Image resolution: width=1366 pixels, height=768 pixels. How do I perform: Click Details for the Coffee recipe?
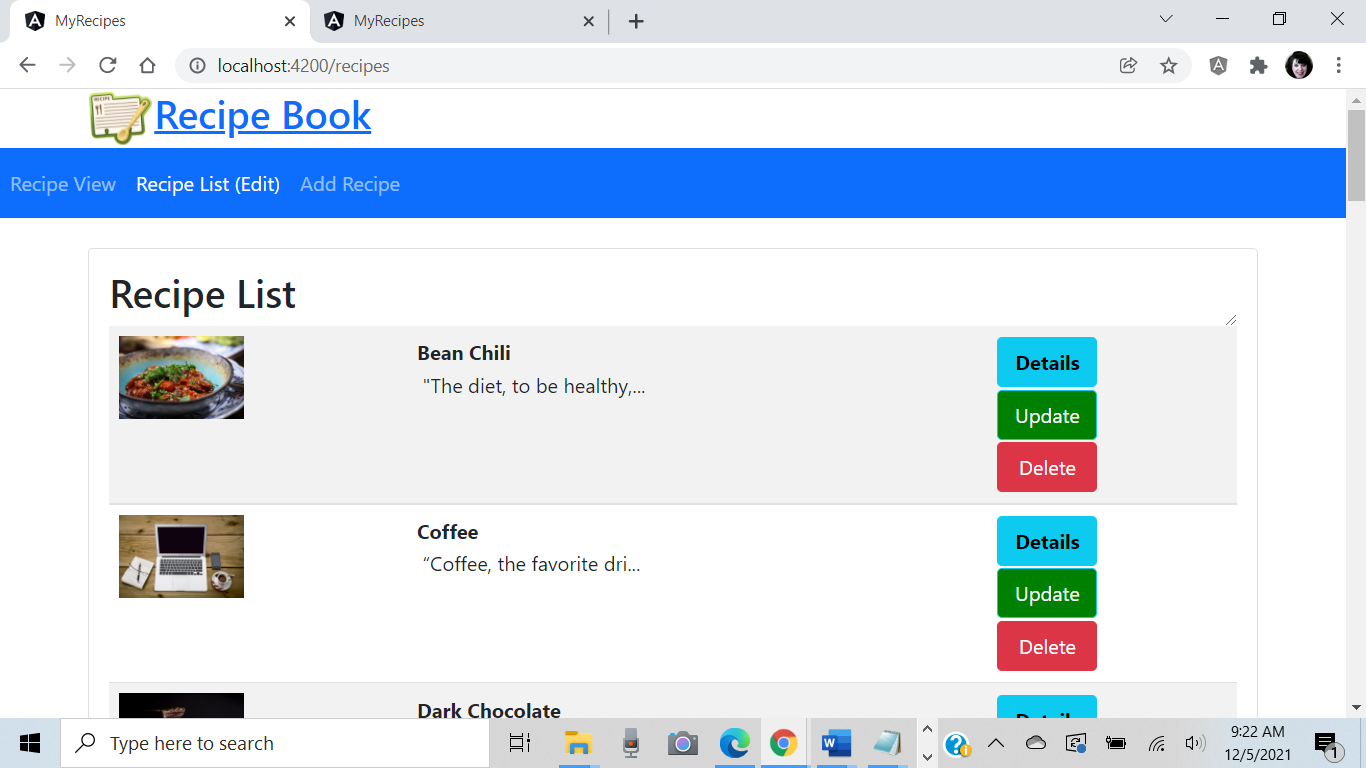[x=1046, y=541]
